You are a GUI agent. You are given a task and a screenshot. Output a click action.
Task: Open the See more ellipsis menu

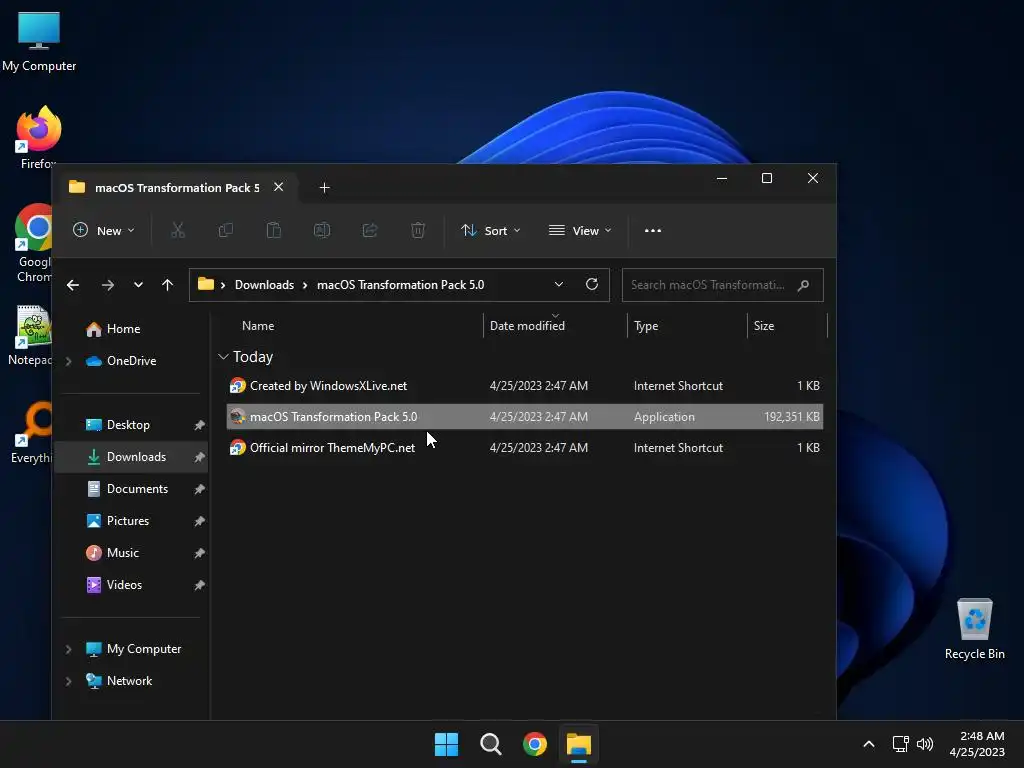652,231
